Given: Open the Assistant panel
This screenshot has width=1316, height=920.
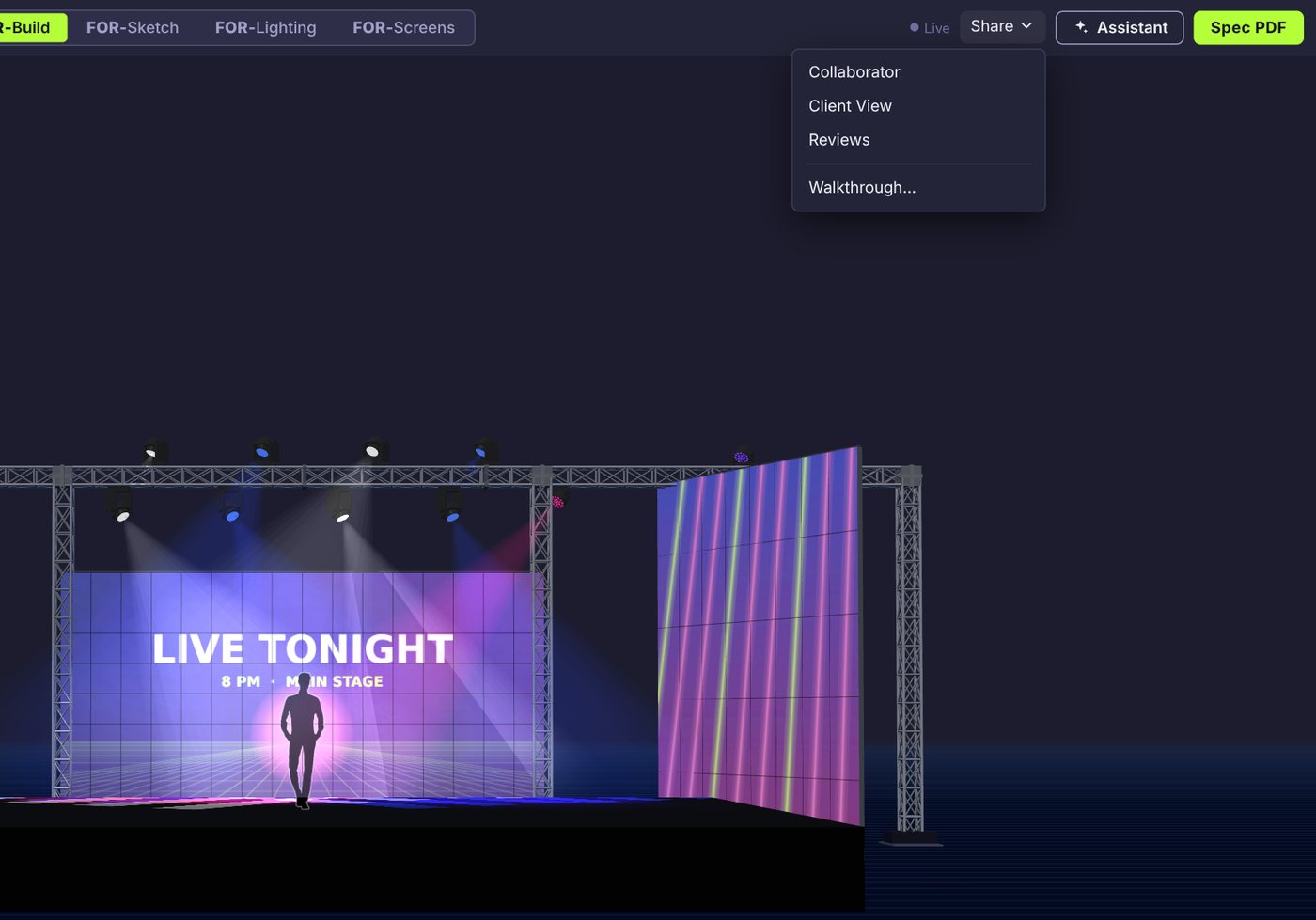Looking at the screenshot, I should click(1120, 27).
